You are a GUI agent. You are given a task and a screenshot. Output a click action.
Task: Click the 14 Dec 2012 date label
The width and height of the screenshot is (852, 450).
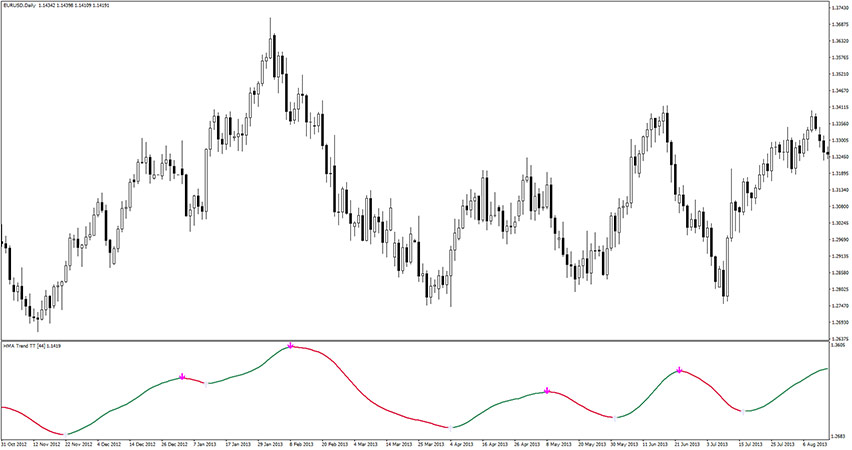[x=142, y=444]
